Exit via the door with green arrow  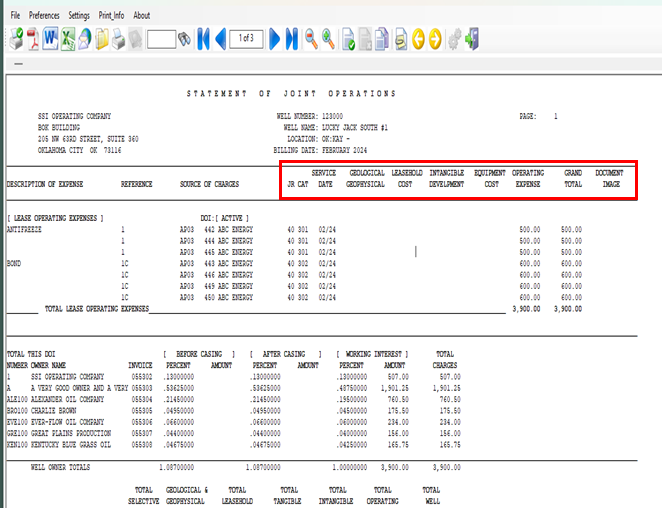(472, 39)
